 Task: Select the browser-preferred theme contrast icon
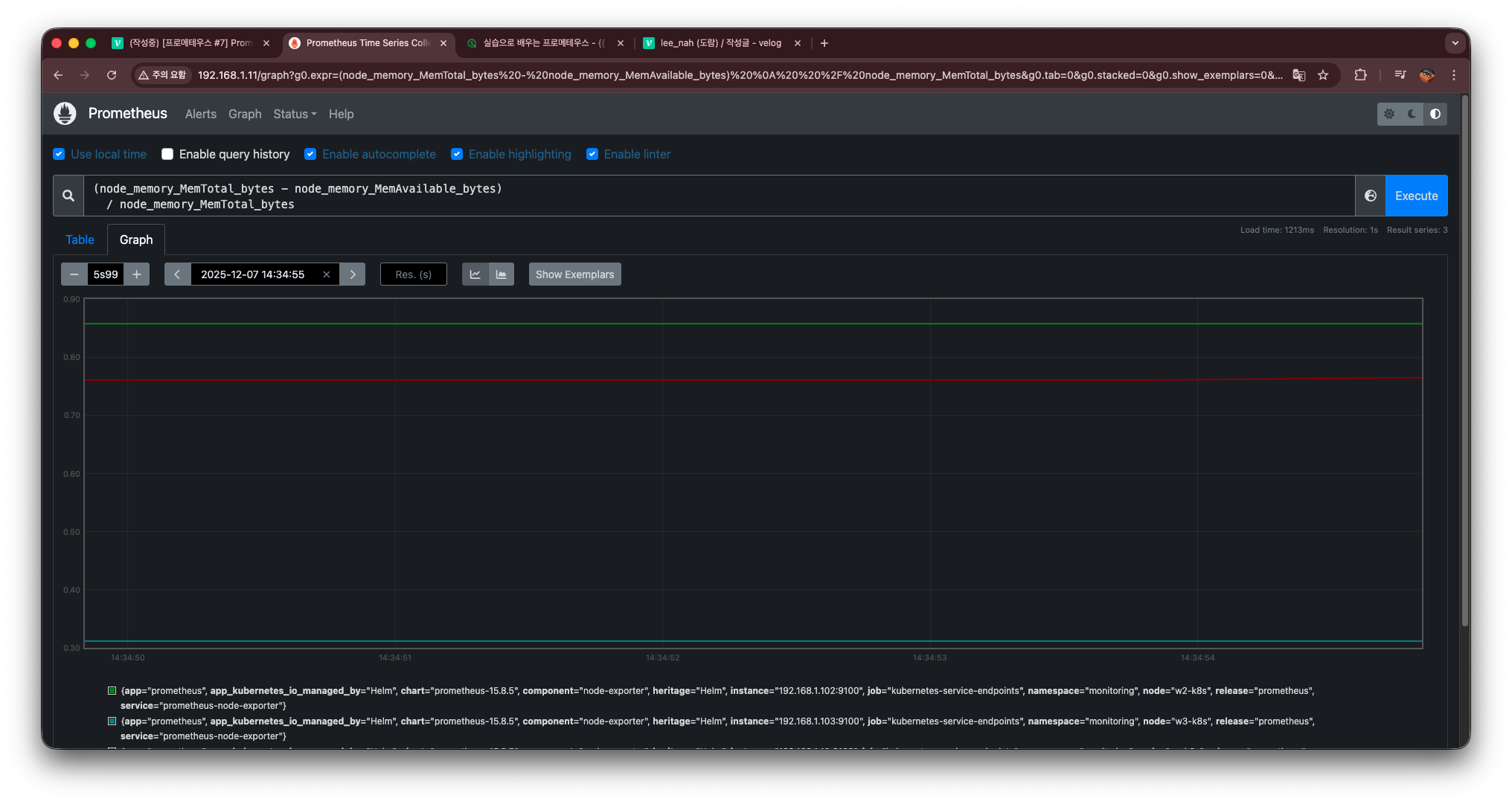pyautogui.click(x=1435, y=114)
